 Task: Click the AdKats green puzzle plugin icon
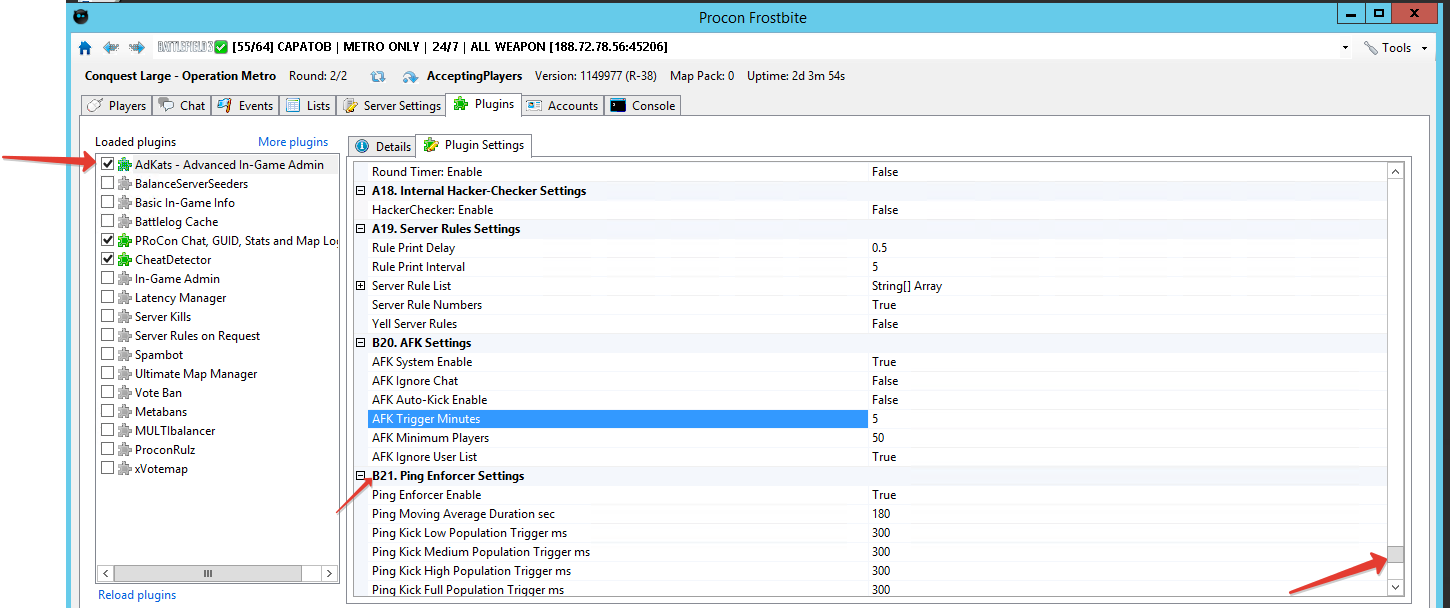(x=125, y=165)
